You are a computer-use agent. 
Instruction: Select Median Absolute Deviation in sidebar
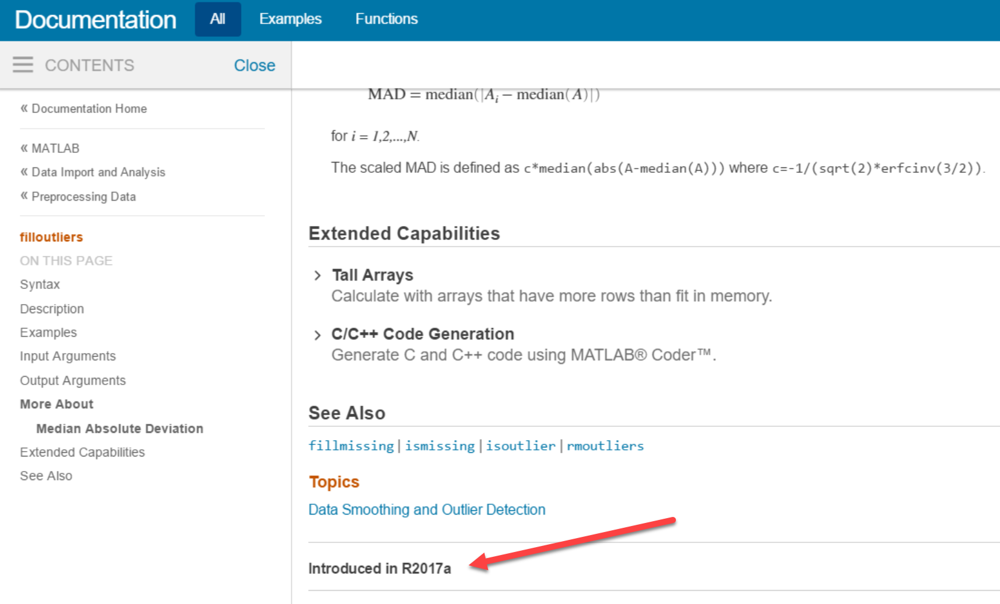[119, 429]
